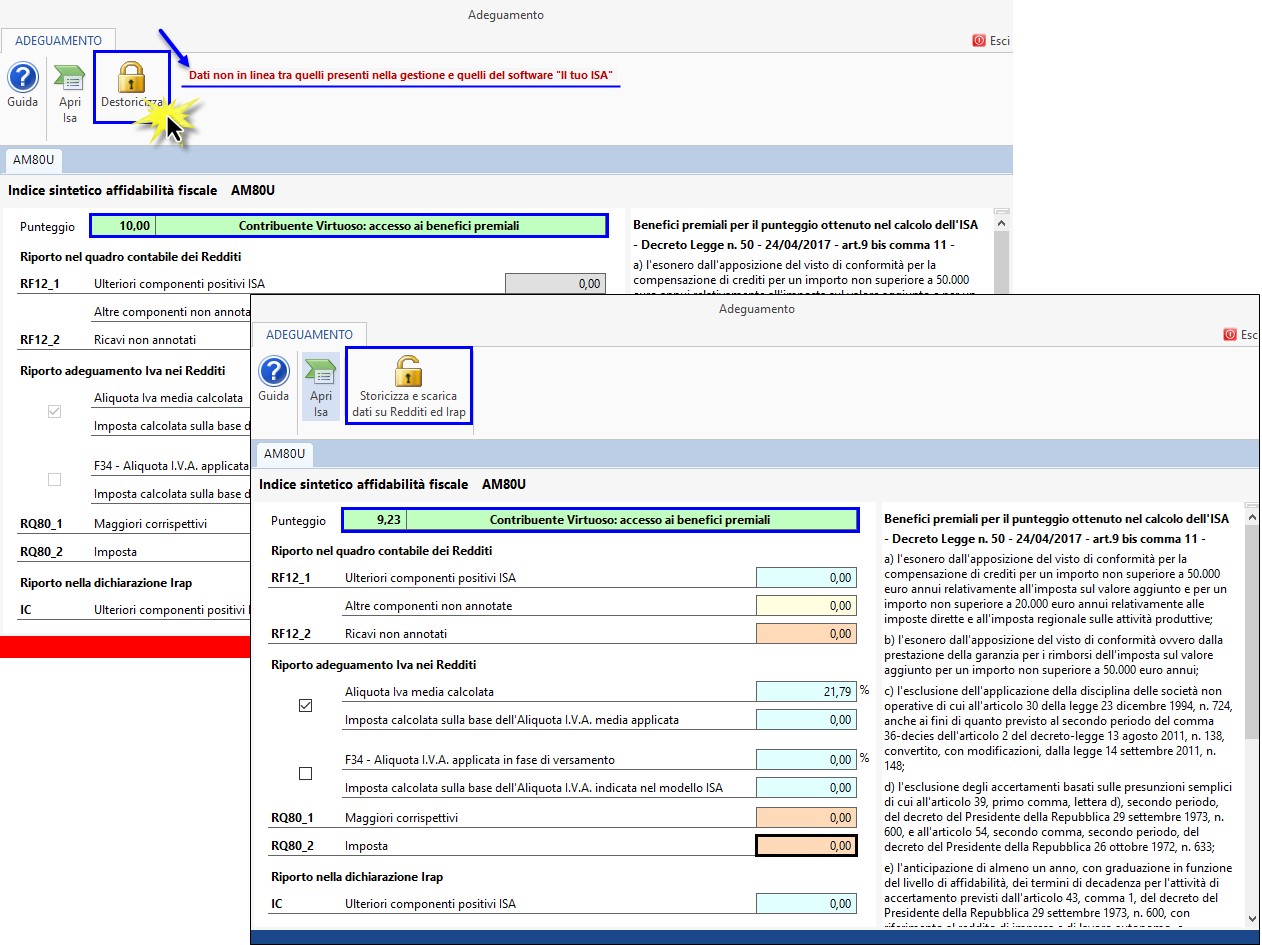This screenshot has height=945, width=1262.
Task: Click the RQ80_2 Imposta field in front window
Action: pyautogui.click(x=807, y=845)
